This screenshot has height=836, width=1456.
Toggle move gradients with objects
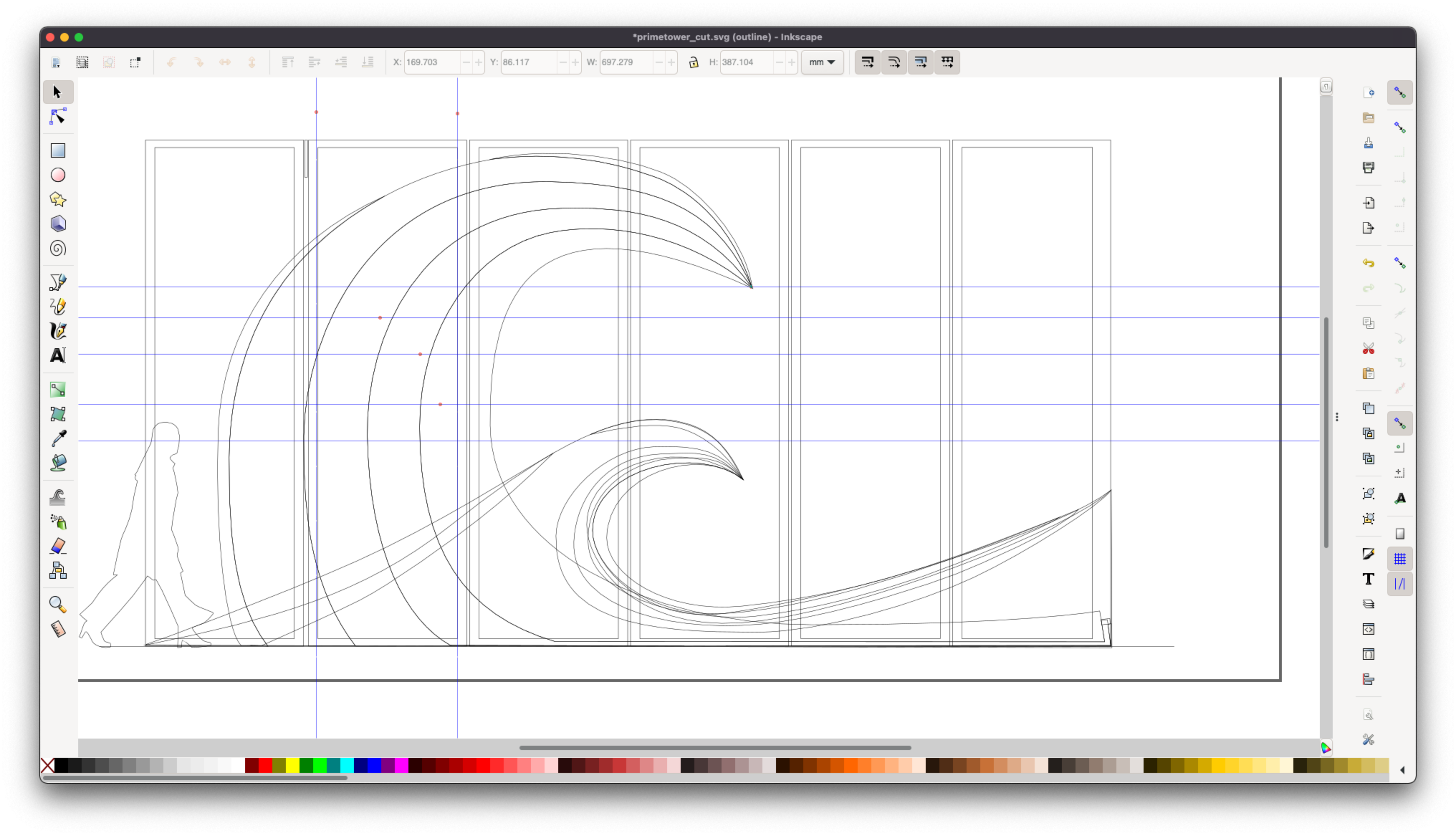click(920, 62)
